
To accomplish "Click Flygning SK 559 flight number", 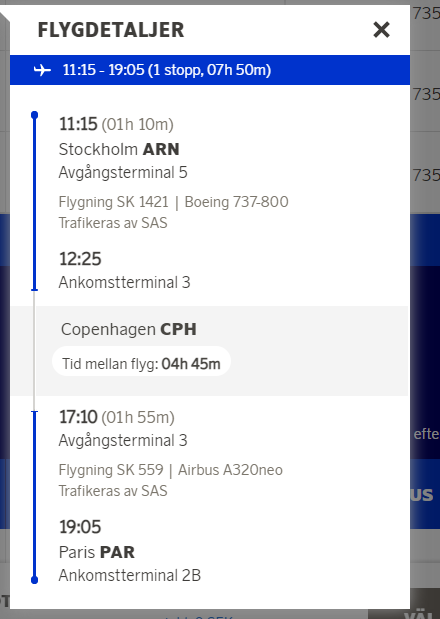I will 111,470.
